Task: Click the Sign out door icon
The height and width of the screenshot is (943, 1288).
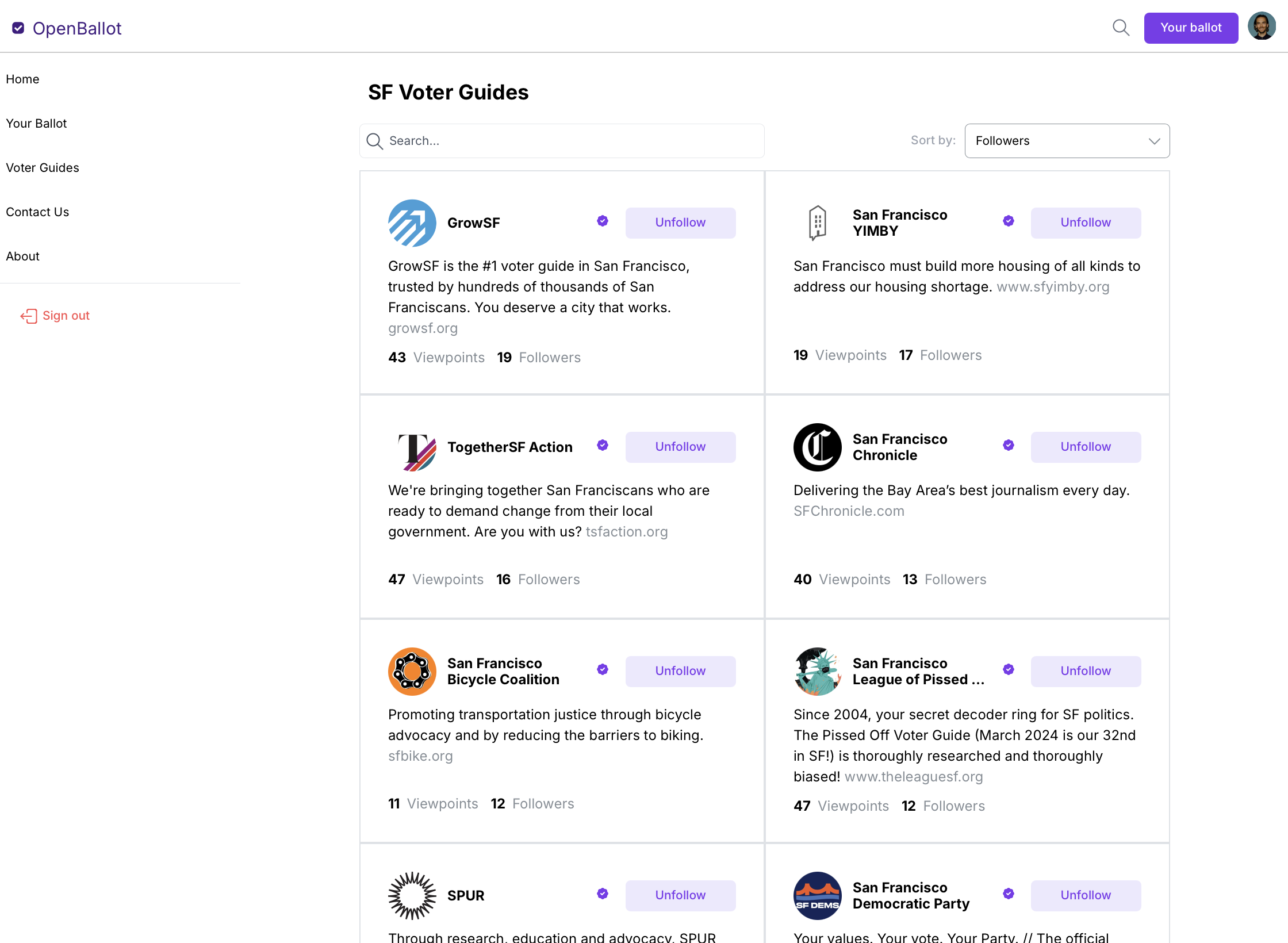Action: tap(29, 316)
